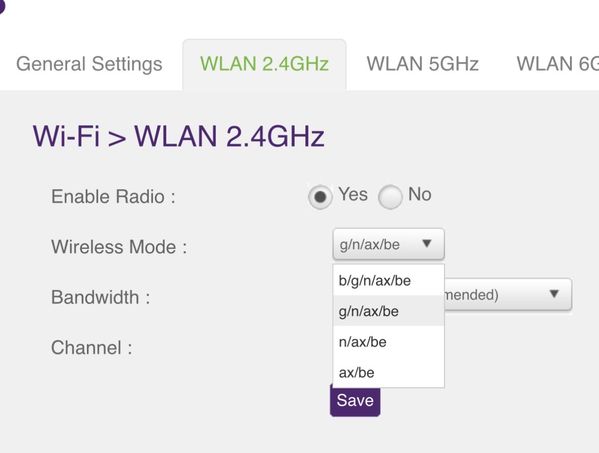Switch to the WLAN 5GHz tab
Image resolution: width=599 pixels, height=453 pixels.
coord(423,64)
